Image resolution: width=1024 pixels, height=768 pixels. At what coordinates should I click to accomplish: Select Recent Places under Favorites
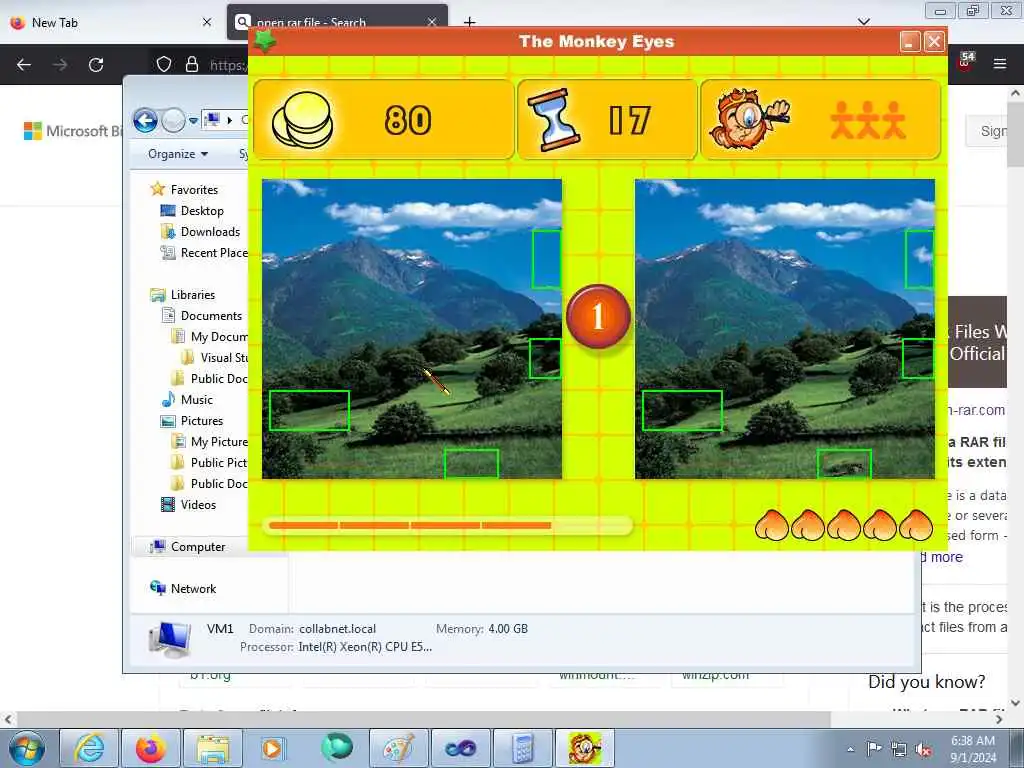(x=214, y=253)
